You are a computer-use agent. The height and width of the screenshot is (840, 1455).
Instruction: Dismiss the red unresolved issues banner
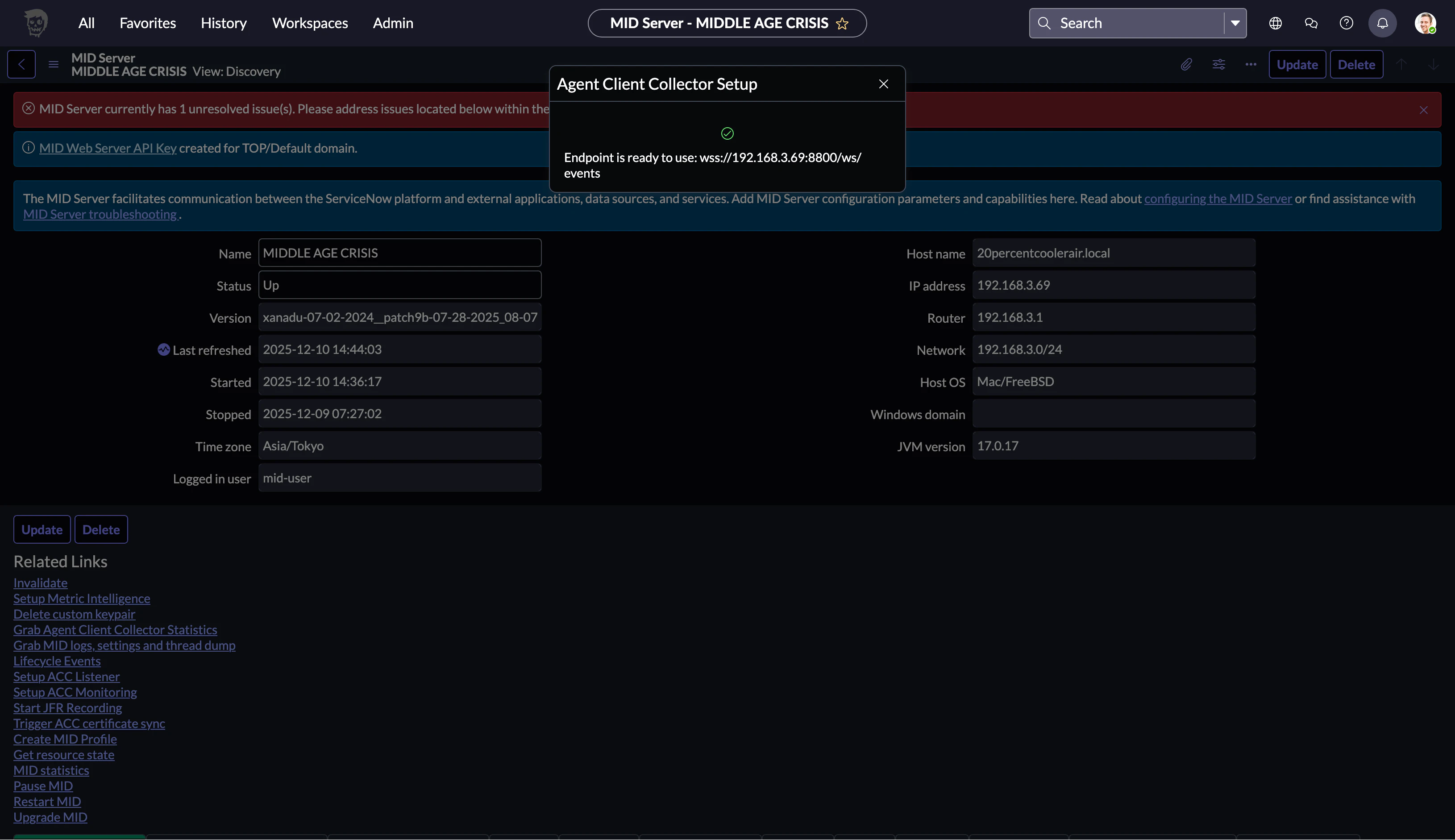(1424, 110)
